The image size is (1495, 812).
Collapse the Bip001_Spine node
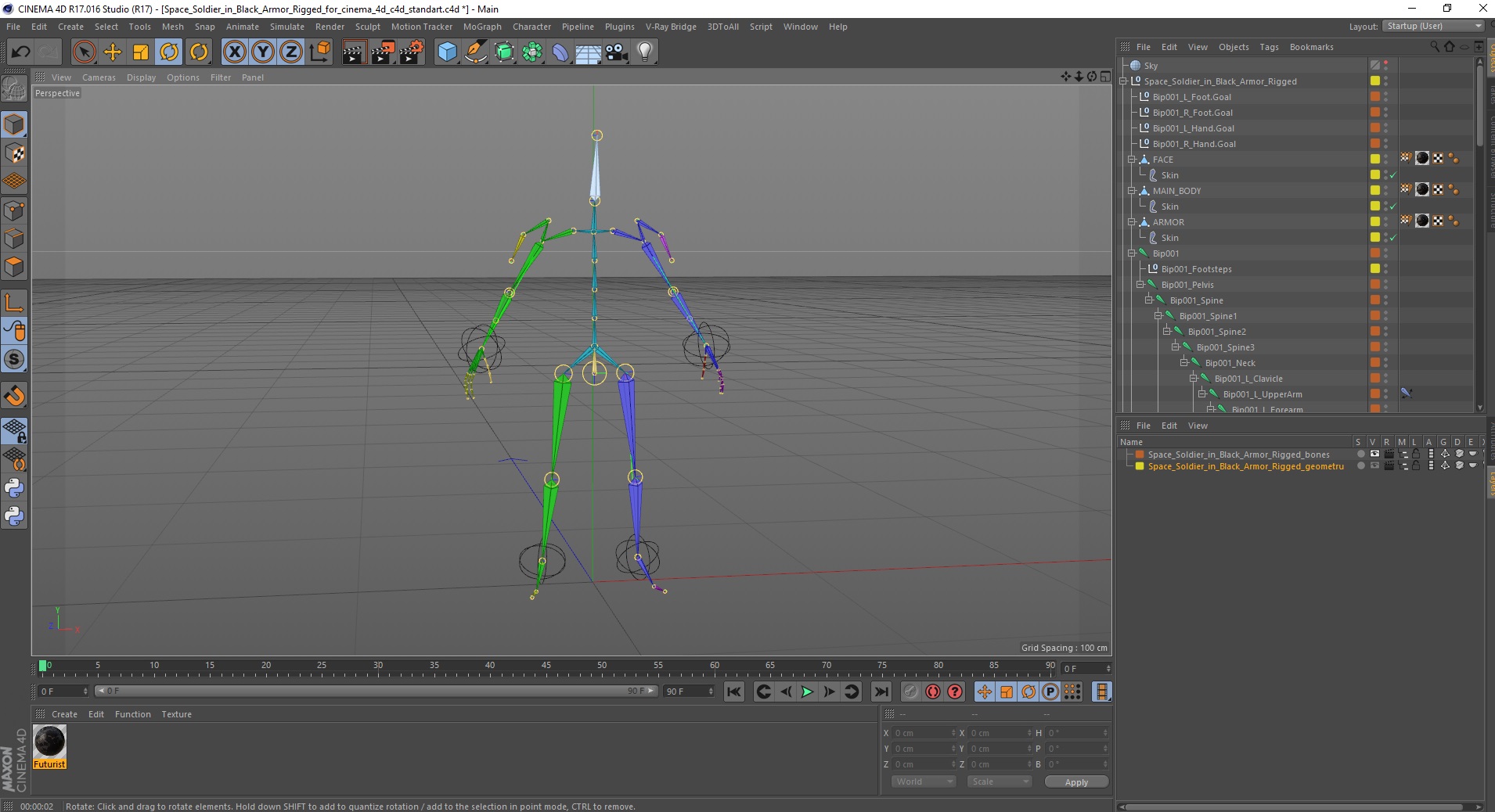click(x=1149, y=300)
